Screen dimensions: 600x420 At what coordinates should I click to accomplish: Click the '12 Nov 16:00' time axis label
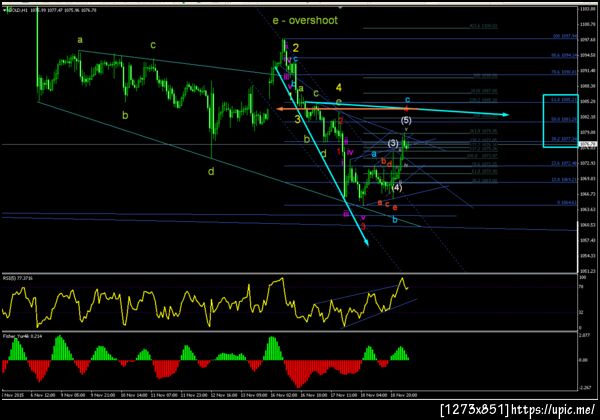pos(224,395)
